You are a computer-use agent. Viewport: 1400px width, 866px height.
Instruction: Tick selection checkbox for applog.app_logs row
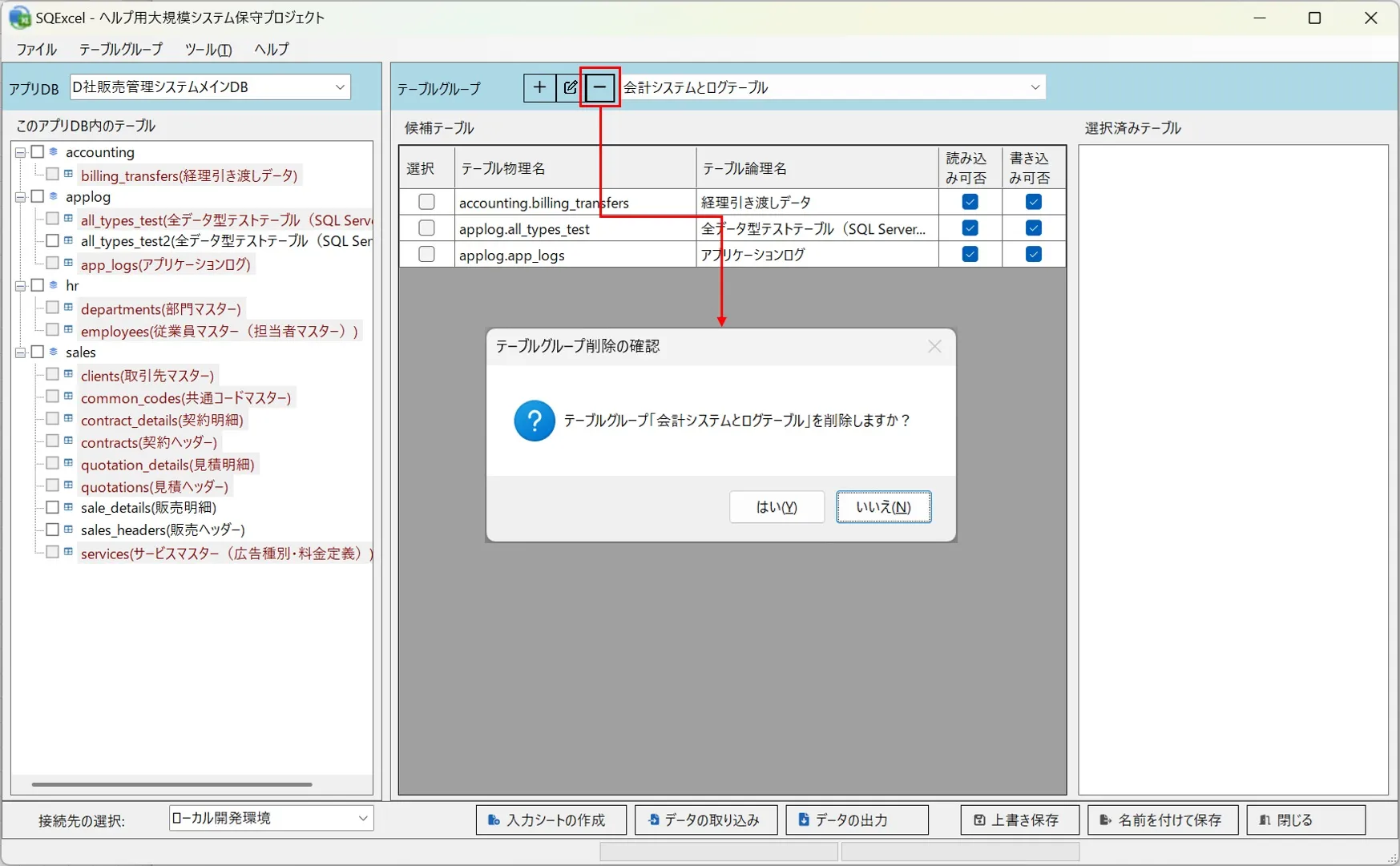tap(426, 254)
